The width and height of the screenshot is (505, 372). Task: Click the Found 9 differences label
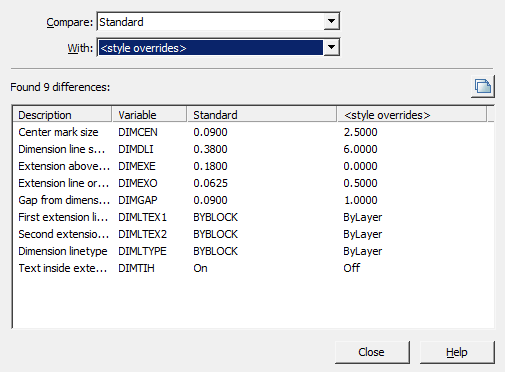click(x=60, y=87)
